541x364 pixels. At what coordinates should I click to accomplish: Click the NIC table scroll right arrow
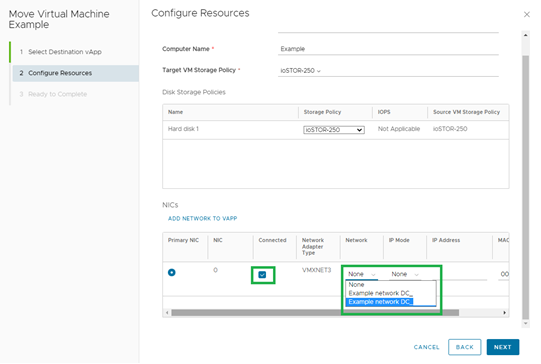point(504,313)
